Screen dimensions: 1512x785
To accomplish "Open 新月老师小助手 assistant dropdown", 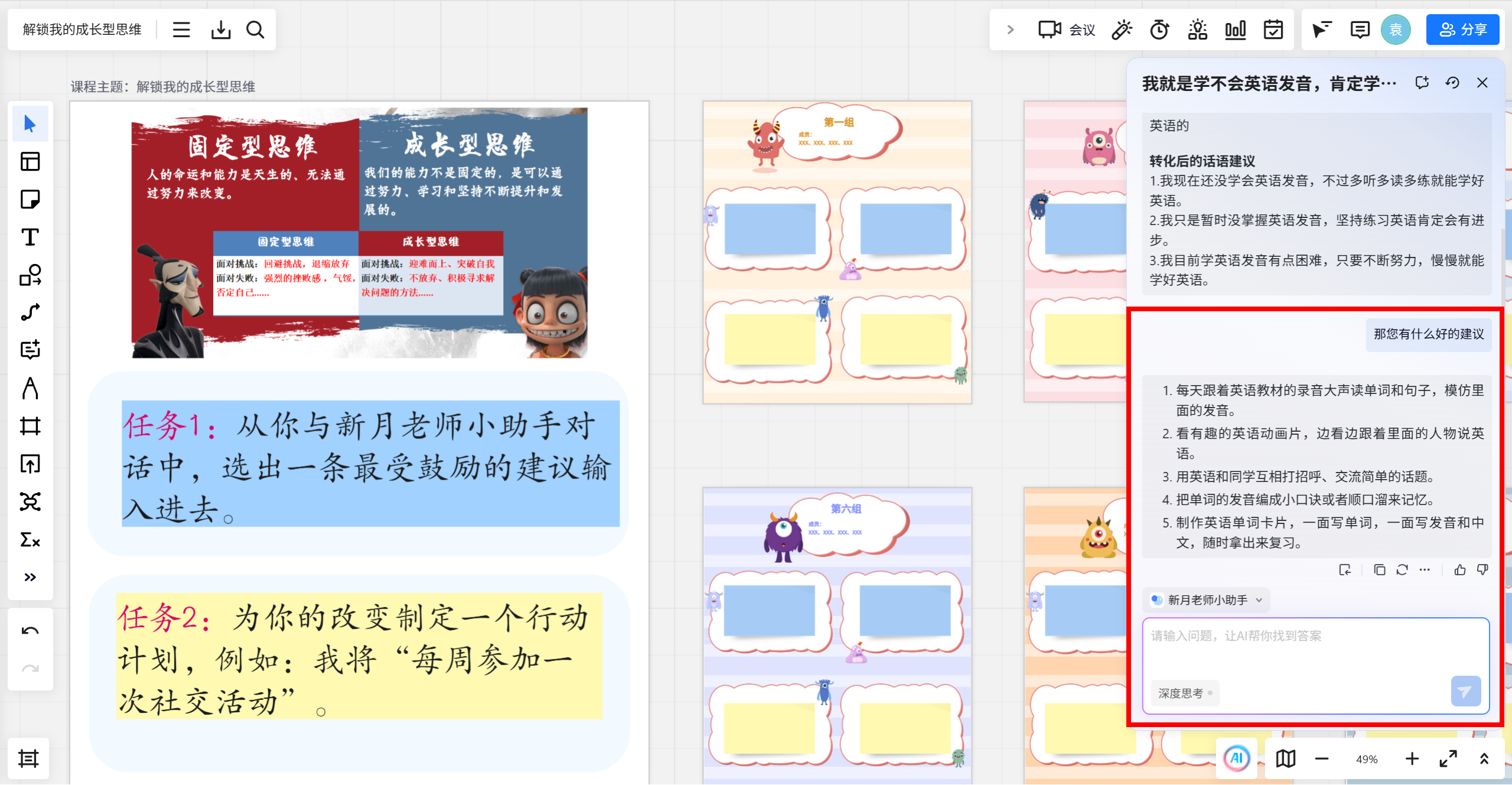I will coord(1206,600).
